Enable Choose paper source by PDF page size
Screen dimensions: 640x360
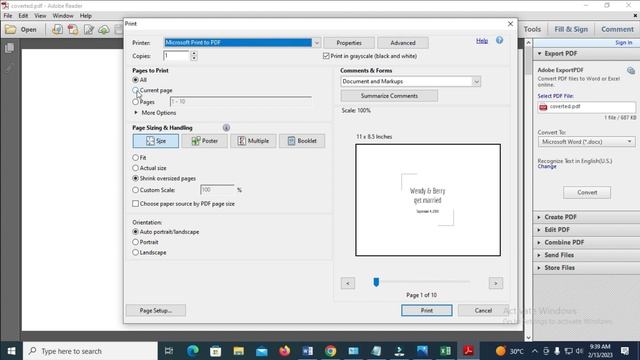click(136, 204)
